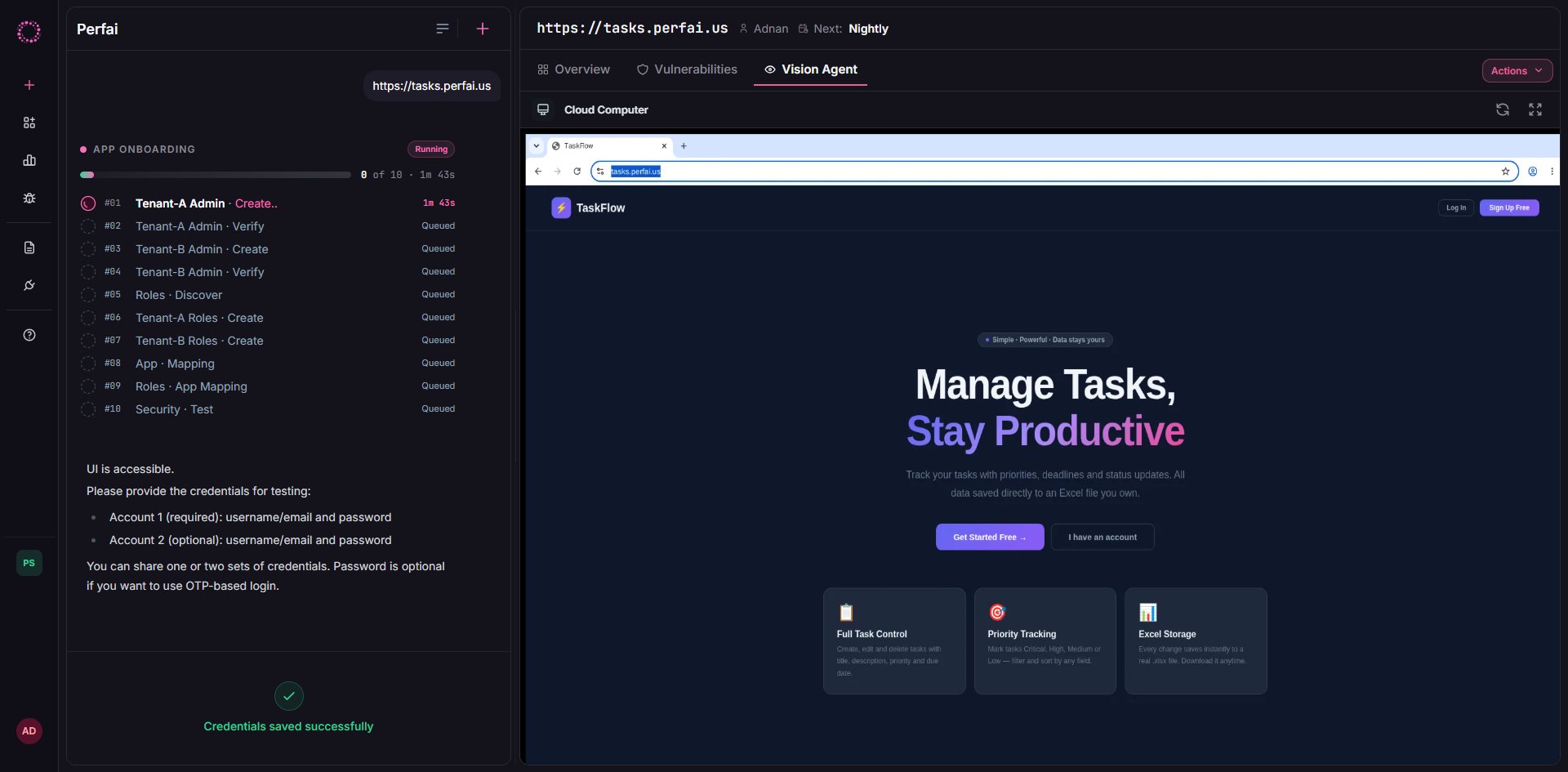Select step #05 Roles Discover
1568x772 pixels.
point(268,295)
